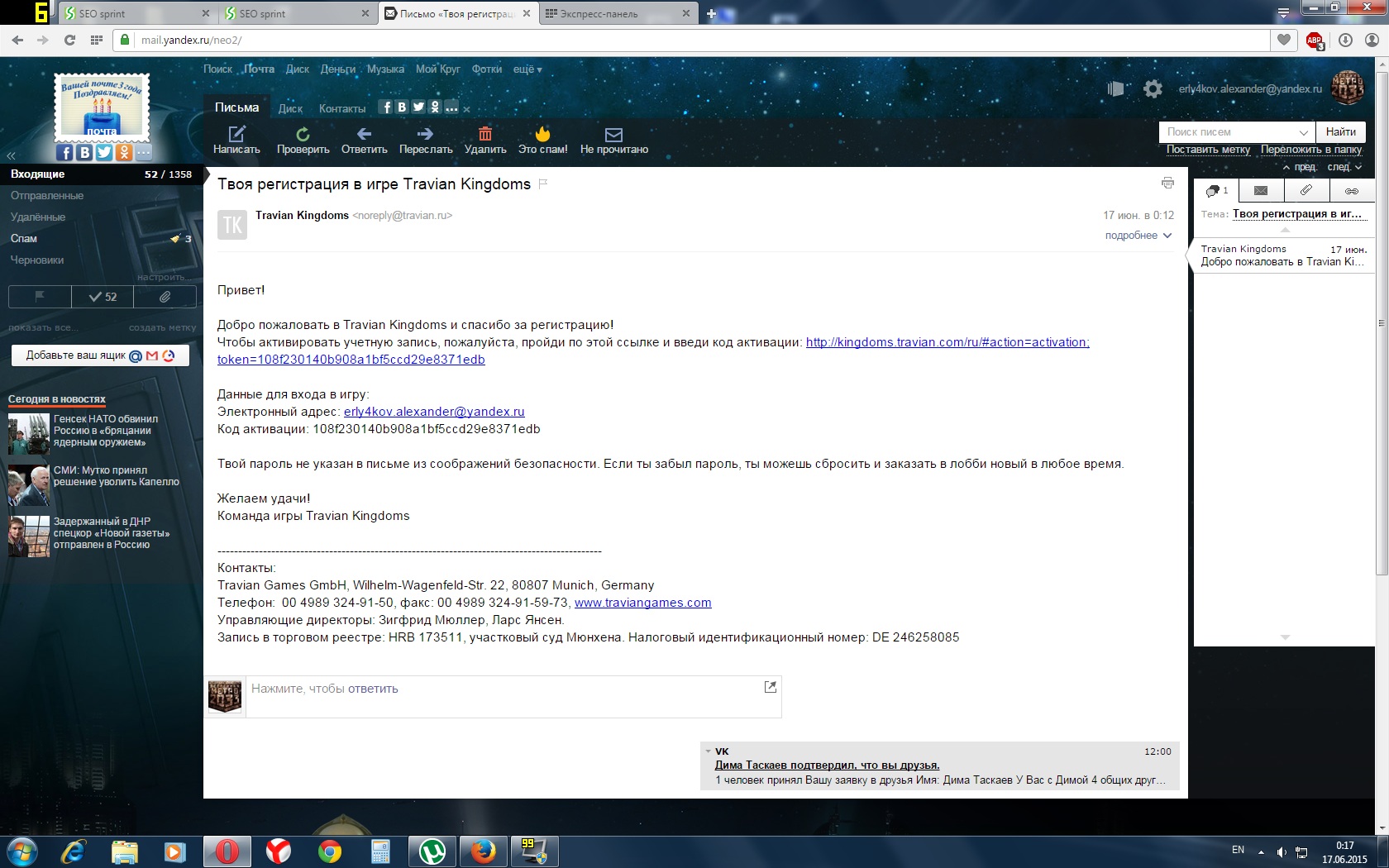Show 52 unread letters filter
This screenshot has height=868, width=1389.
[x=103, y=296]
